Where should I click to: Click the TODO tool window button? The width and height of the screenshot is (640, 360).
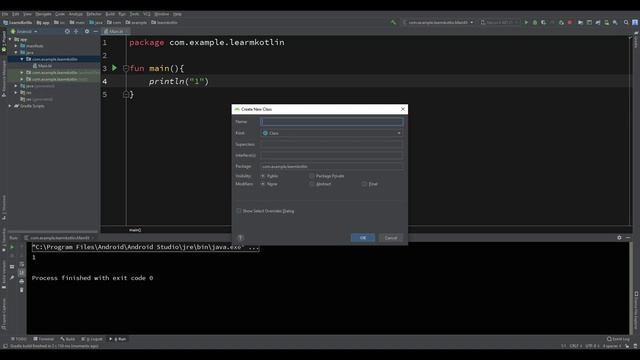[x=19, y=339]
